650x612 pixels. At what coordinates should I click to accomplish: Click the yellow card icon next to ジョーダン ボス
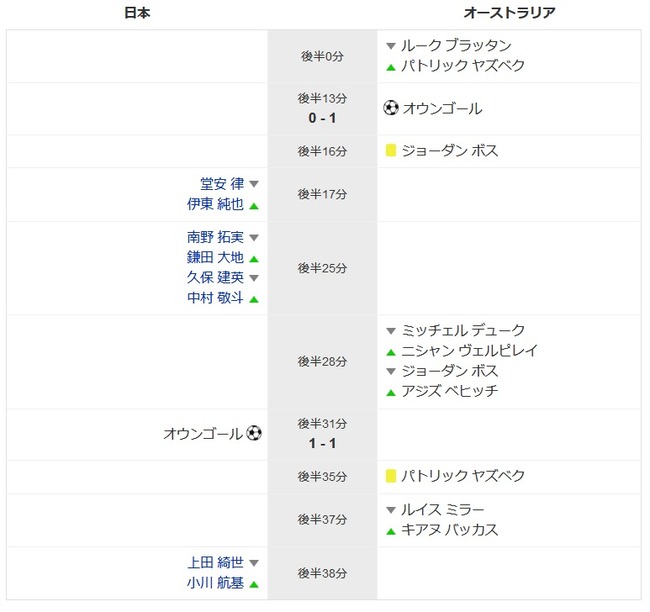tap(390, 150)
